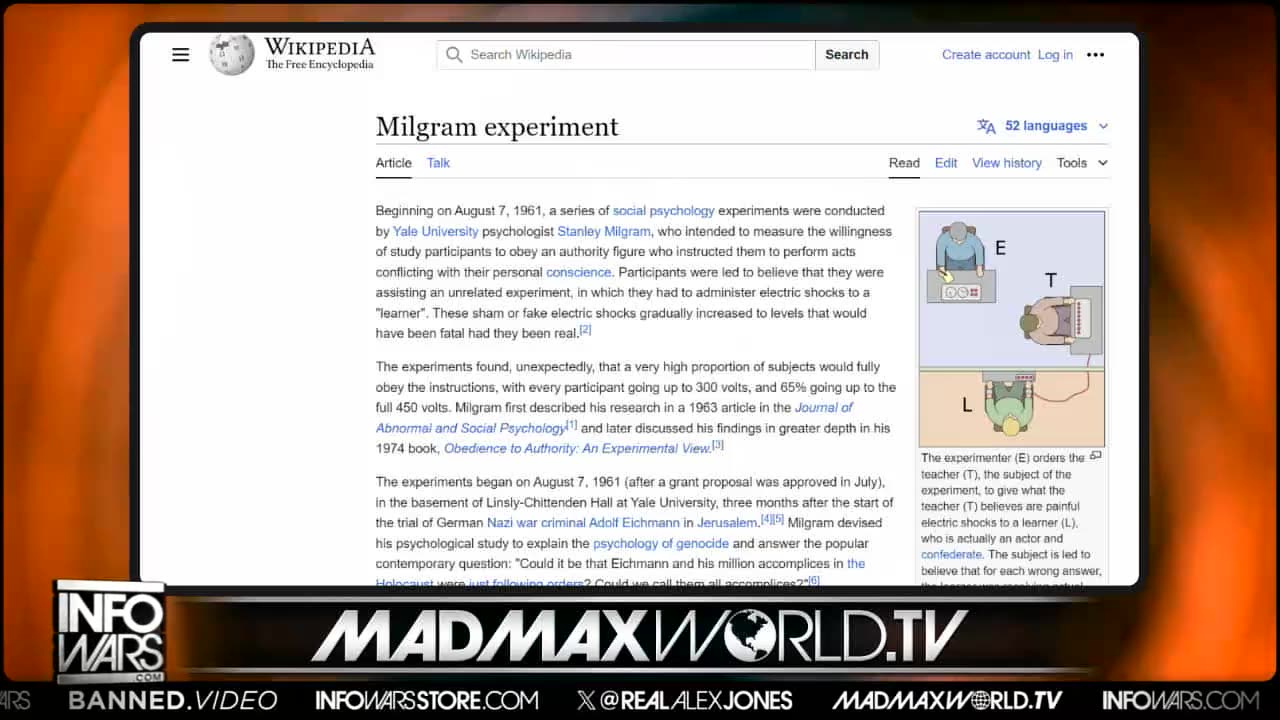Viewport: 1280px width, 720px height.
Task: Click the Create account link
Action: point(986,55)
